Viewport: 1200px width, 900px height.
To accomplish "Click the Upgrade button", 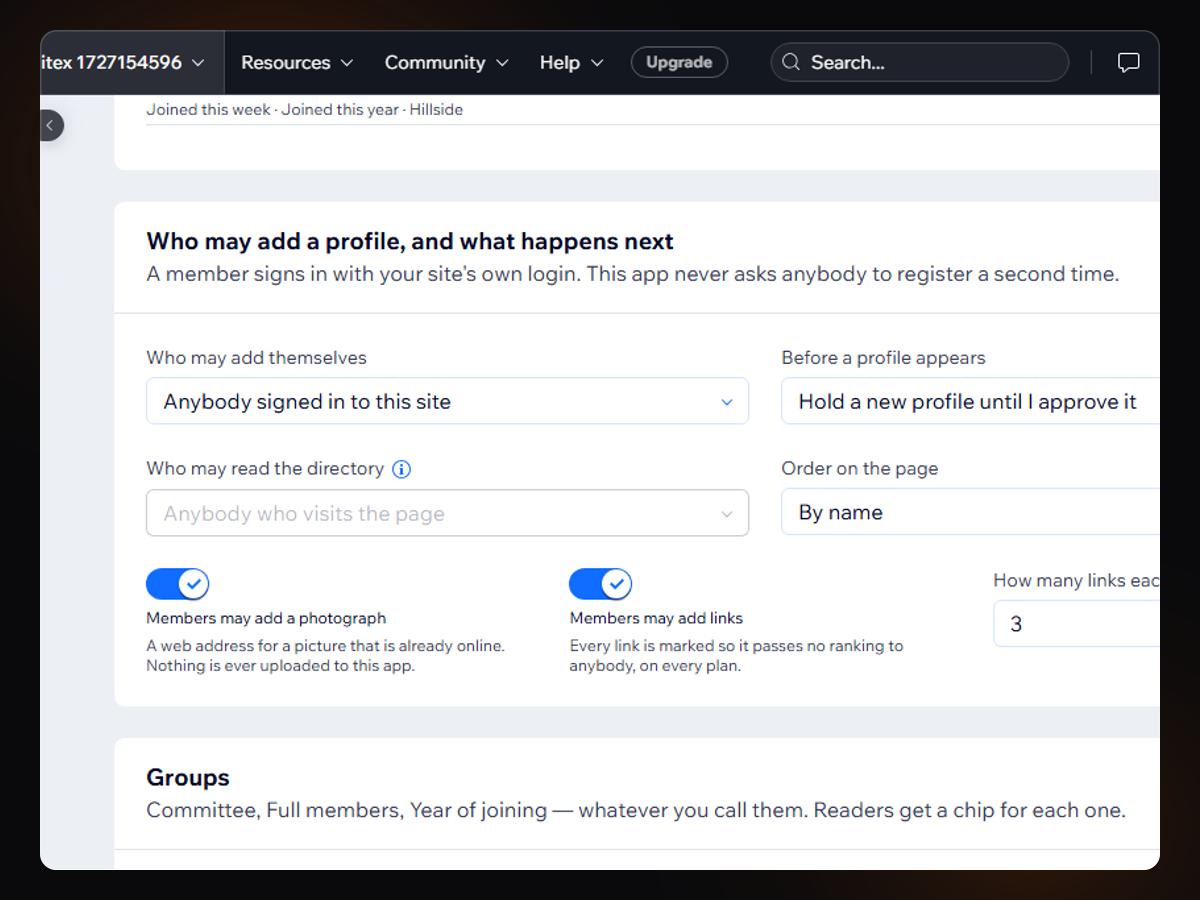I will point(679,62).
